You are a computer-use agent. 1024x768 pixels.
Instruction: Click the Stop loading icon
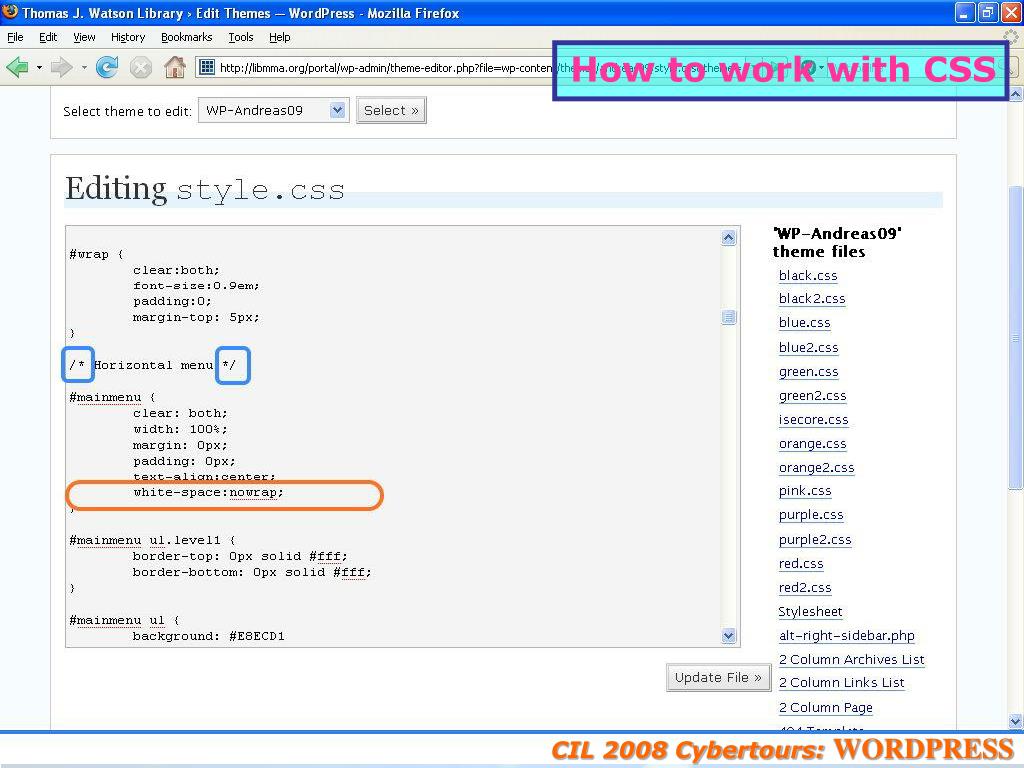pyautogui.click(x=140, y=67)
